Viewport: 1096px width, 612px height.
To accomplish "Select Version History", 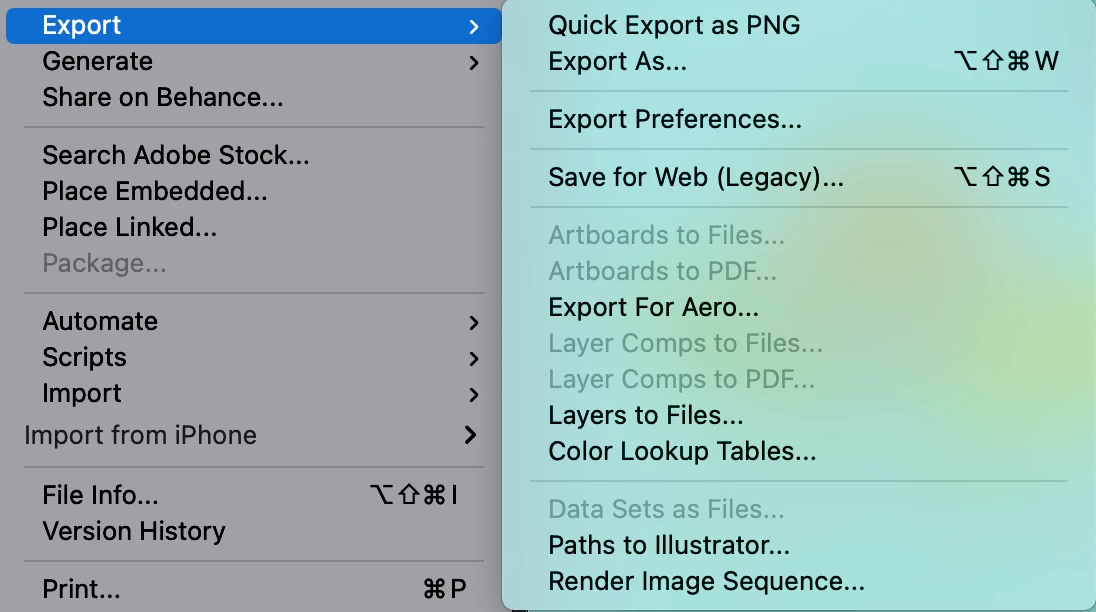I will pyautogui.click(x=254, y=532).
